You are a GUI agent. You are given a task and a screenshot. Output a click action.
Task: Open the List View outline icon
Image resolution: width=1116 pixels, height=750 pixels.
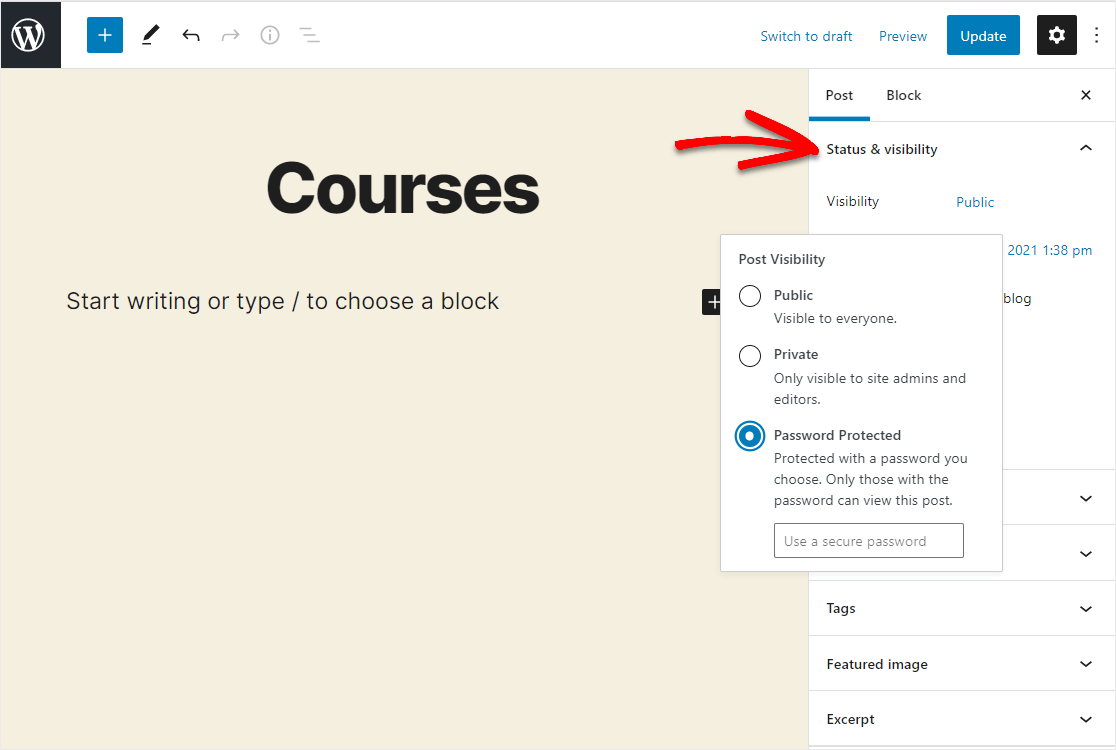click(309, 35)
